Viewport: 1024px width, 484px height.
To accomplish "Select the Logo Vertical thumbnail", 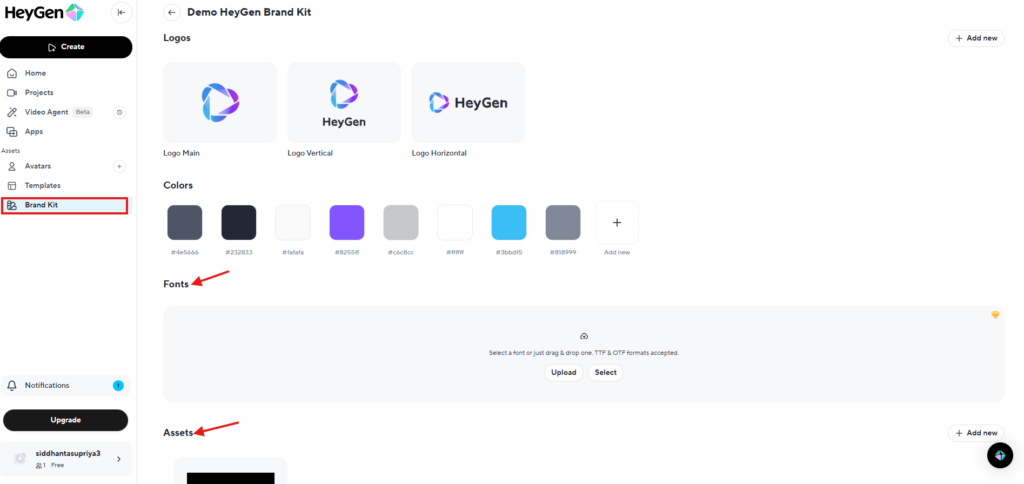I will click(344, 103).
